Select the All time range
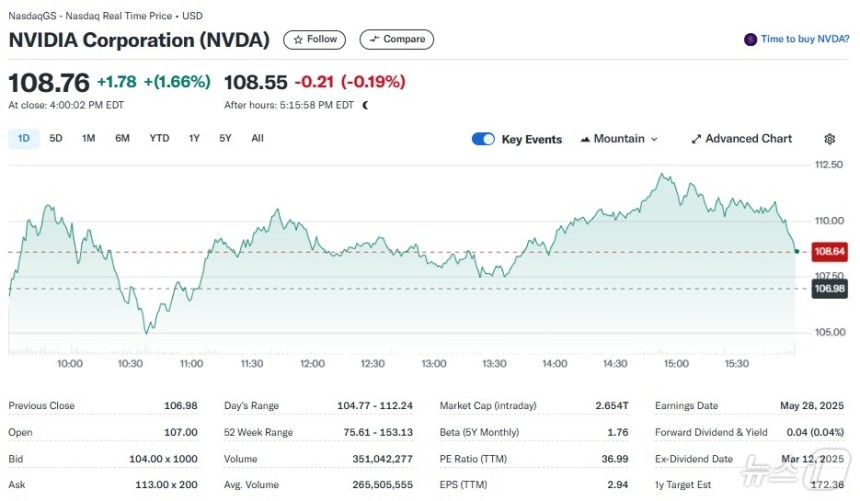 [x=257, y=138]
